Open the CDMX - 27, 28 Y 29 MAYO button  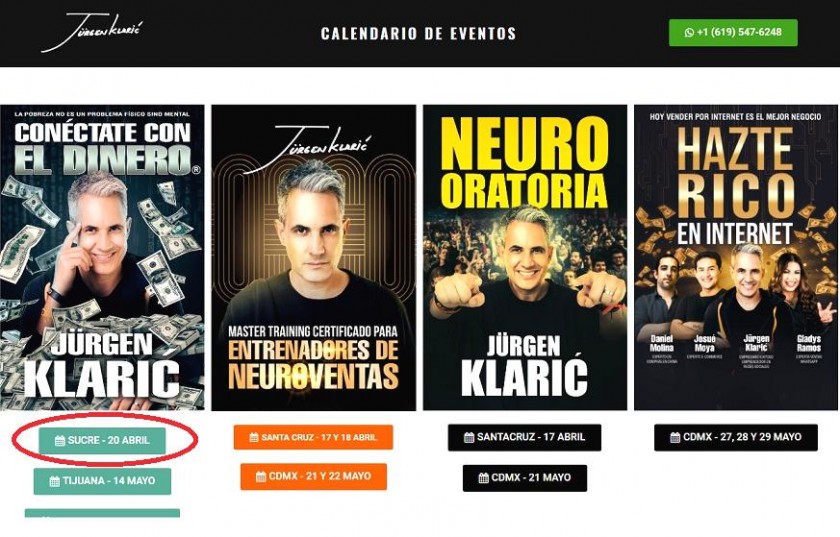736,437
